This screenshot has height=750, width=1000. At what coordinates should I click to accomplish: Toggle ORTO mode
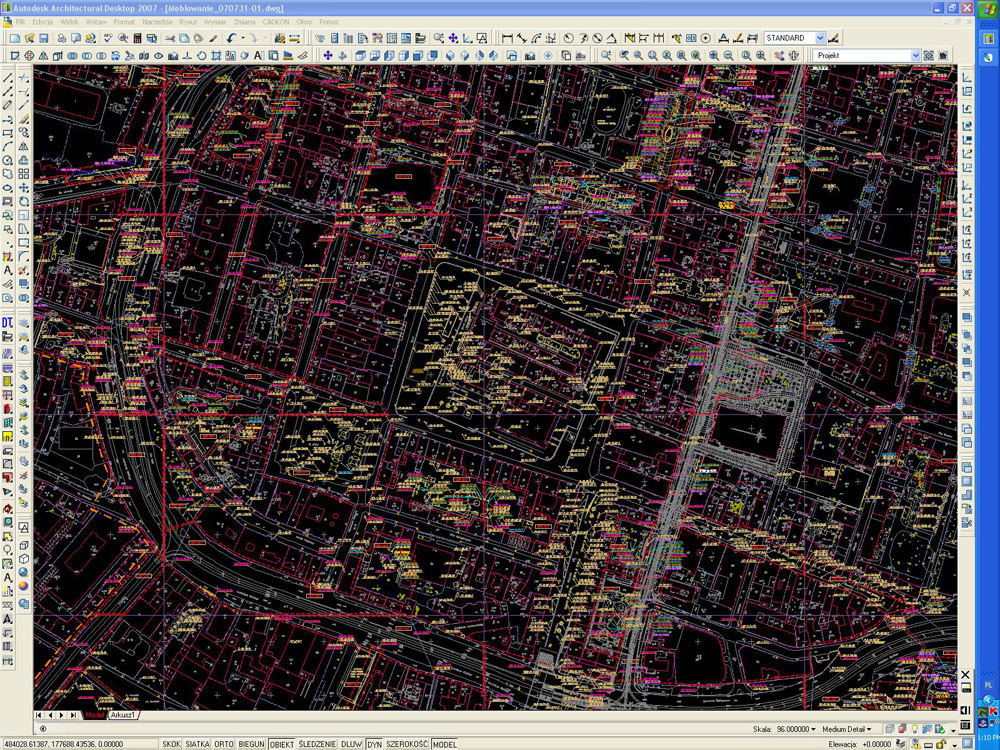224,744
